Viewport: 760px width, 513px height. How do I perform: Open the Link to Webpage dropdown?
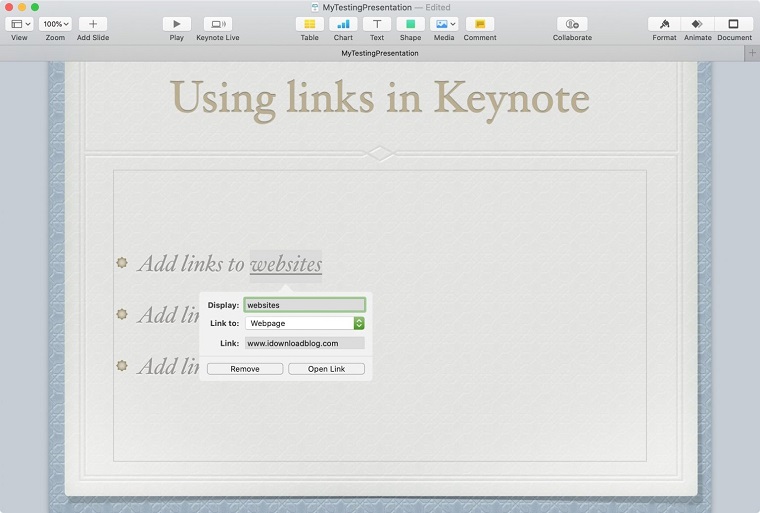coord(305,323)
